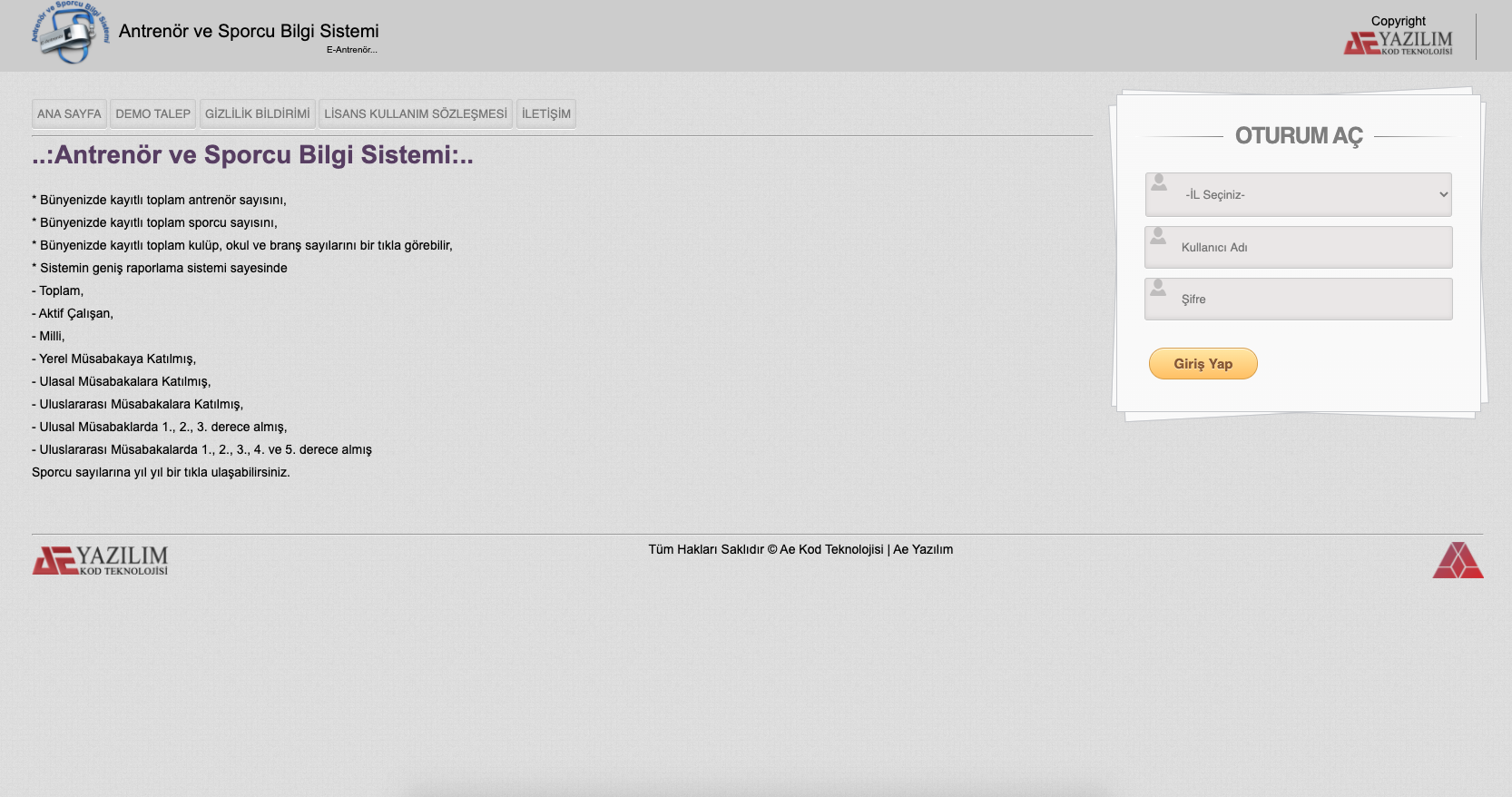This screenshot has height=797, width=1512.
Task: Click the line about toplam sporcu sayısını
Action: click(x=154, y=222)
